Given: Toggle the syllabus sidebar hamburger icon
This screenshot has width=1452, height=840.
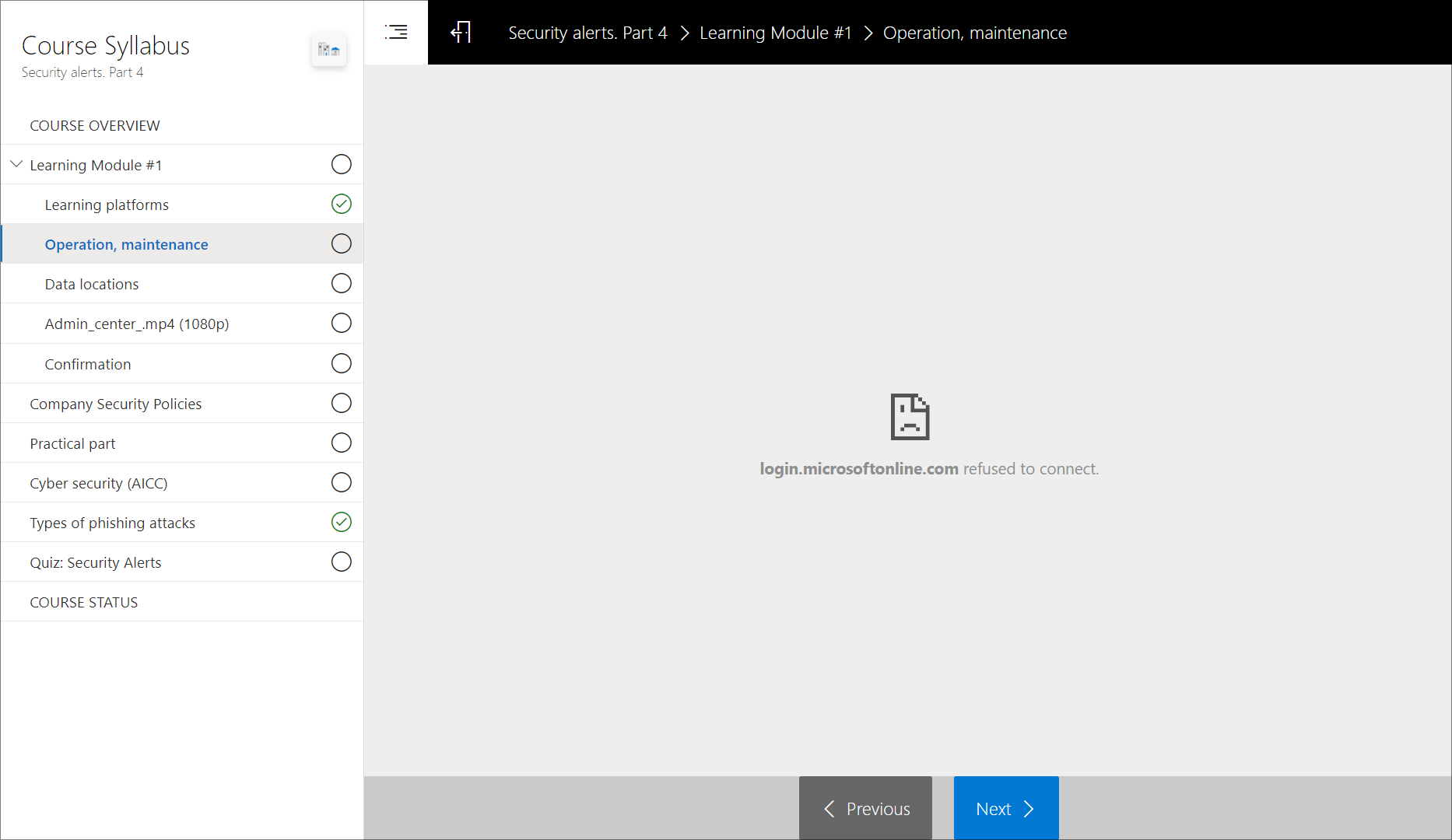Looking at the screenshot, I should (396, 32).
